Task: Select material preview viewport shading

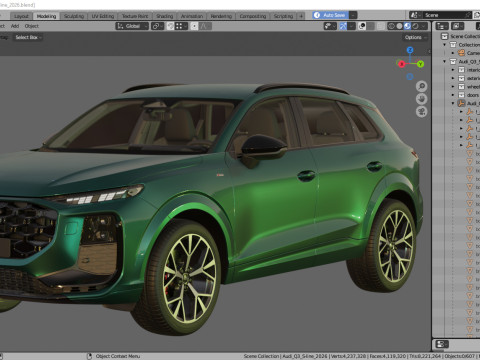Action: [407, 26]
